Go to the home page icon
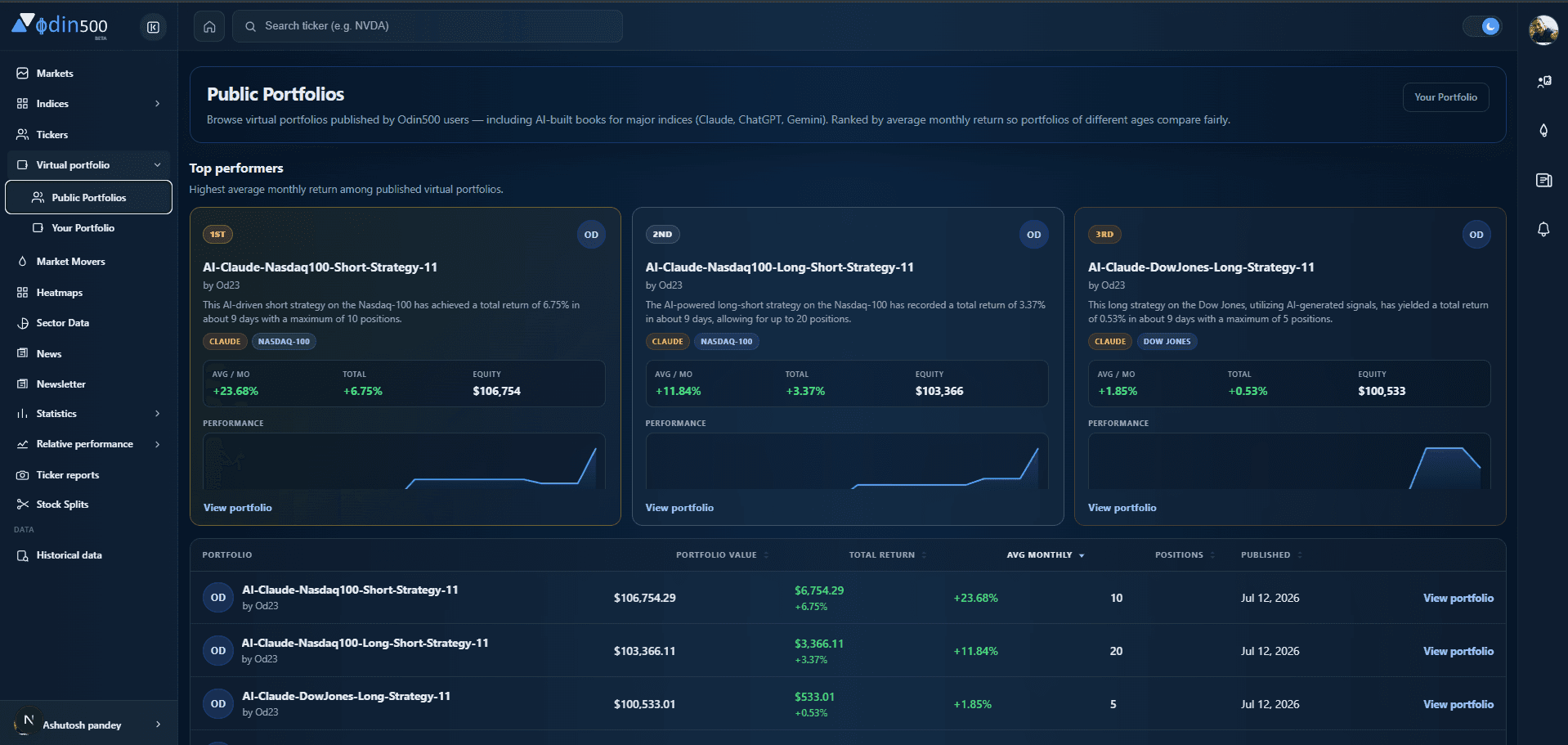Image resolution: width=1568 pixels, height=745 pixels. pyautogui.click(x=209, y=26)
